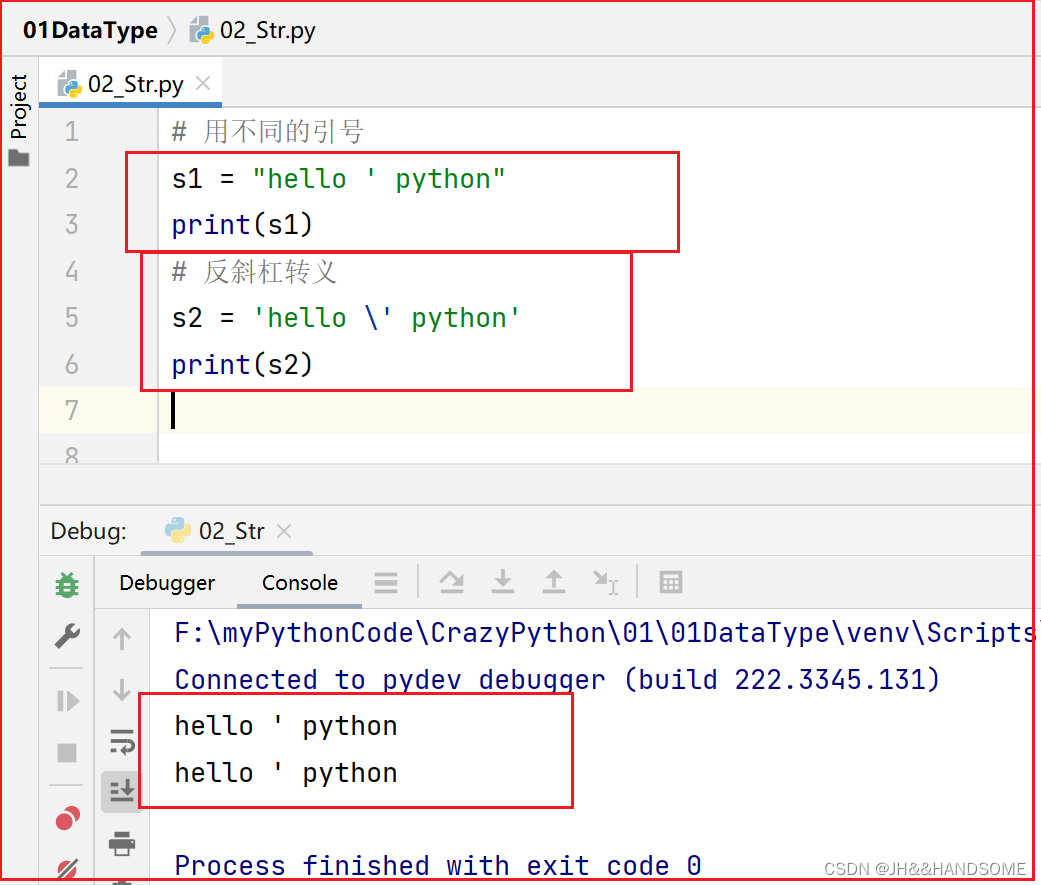Screen dimensions: 1041x885
Task: Click Step Into icon in debug toolbar
Action: pyautogui.click(x=503, y=582)
